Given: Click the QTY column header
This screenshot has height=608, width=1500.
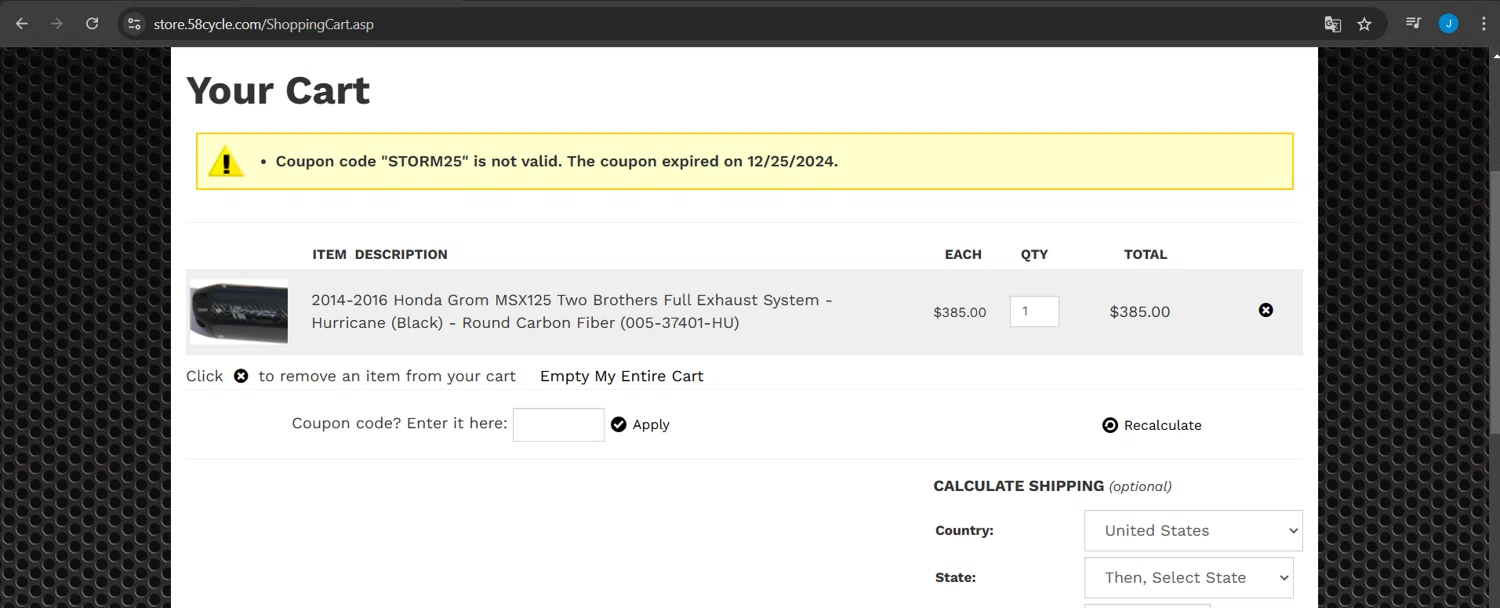Looking at the screenshot, I should tap(1034, 254).
